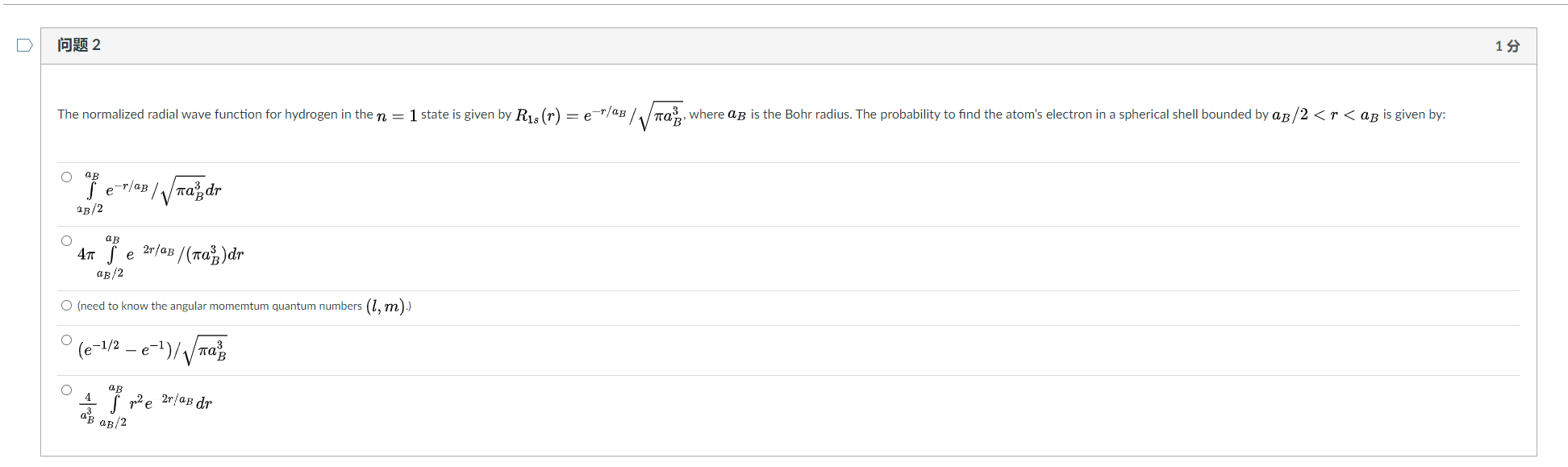Click the formula R1s(r) in the question stem
Image resolution: width=1568 pixels, height=467 pixels.
tap(532, 114)
